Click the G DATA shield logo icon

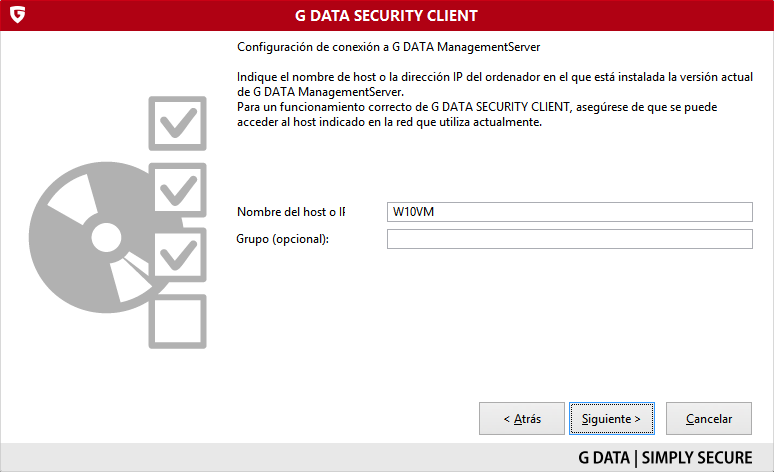17,14
